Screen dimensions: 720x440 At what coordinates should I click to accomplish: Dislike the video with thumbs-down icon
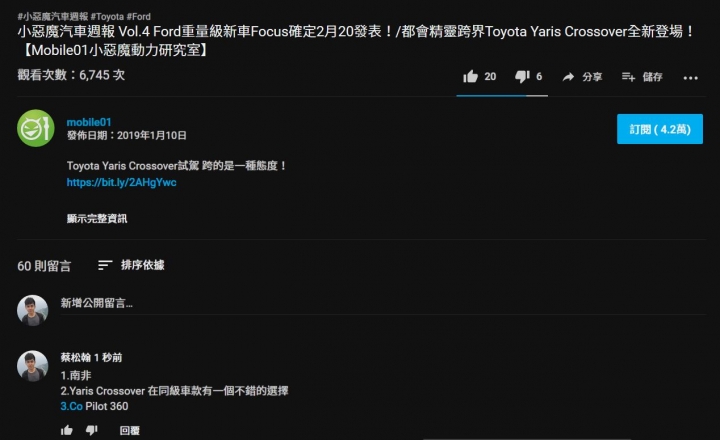point(522,76)
